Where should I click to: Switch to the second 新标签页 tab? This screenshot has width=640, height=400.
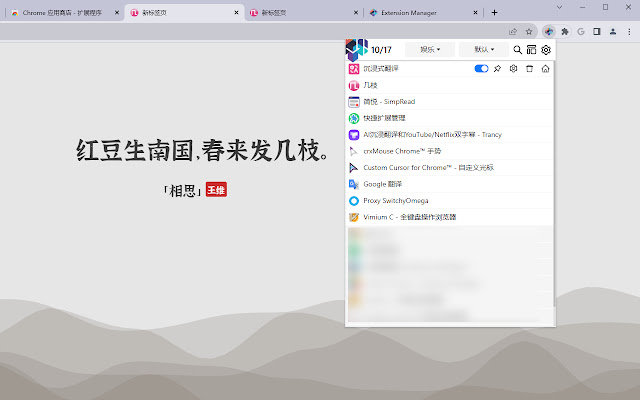click(303, 13)
